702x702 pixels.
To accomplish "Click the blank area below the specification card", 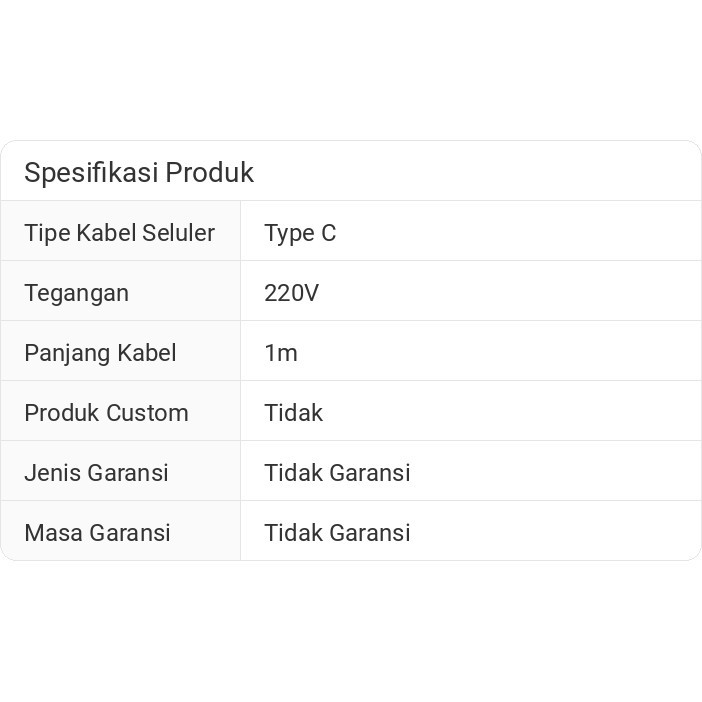I will 350,630.
